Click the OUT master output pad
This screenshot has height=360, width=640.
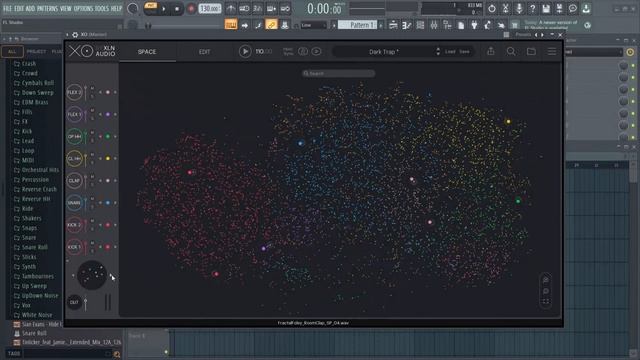coord(74,302)
